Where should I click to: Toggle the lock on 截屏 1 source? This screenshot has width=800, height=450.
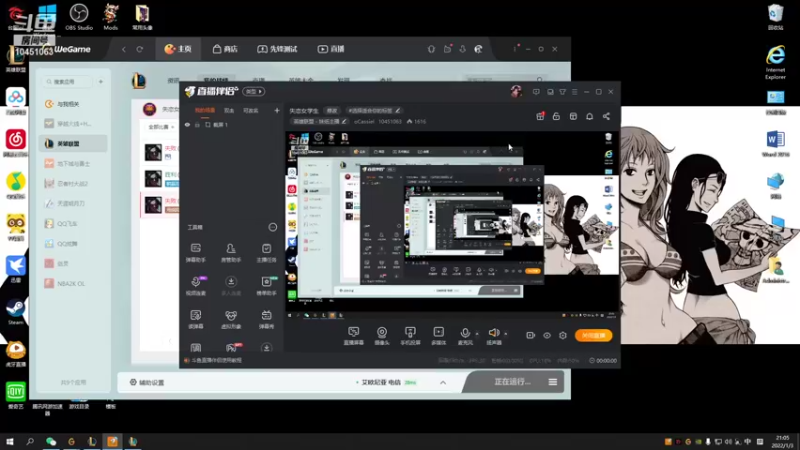tap(197, 124)
